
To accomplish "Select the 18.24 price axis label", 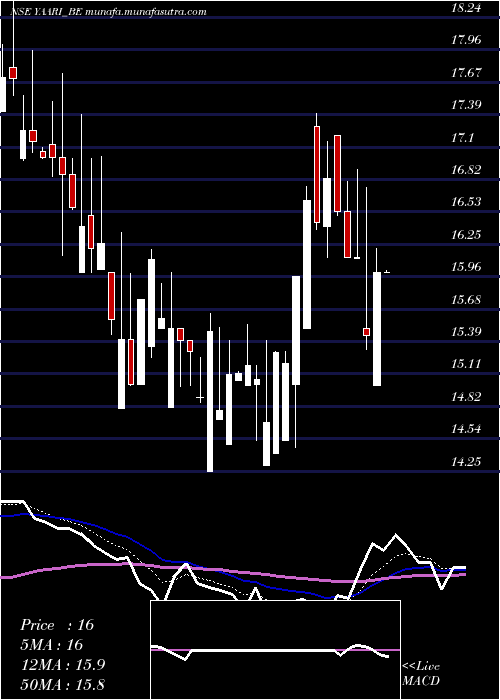I will pyautogui.click(x=466, y=8).
